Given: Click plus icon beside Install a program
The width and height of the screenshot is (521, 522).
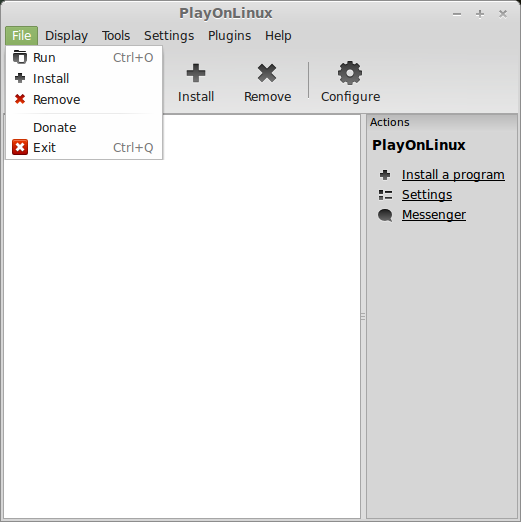Looking at the screenshot, I should tap(385, 175).
